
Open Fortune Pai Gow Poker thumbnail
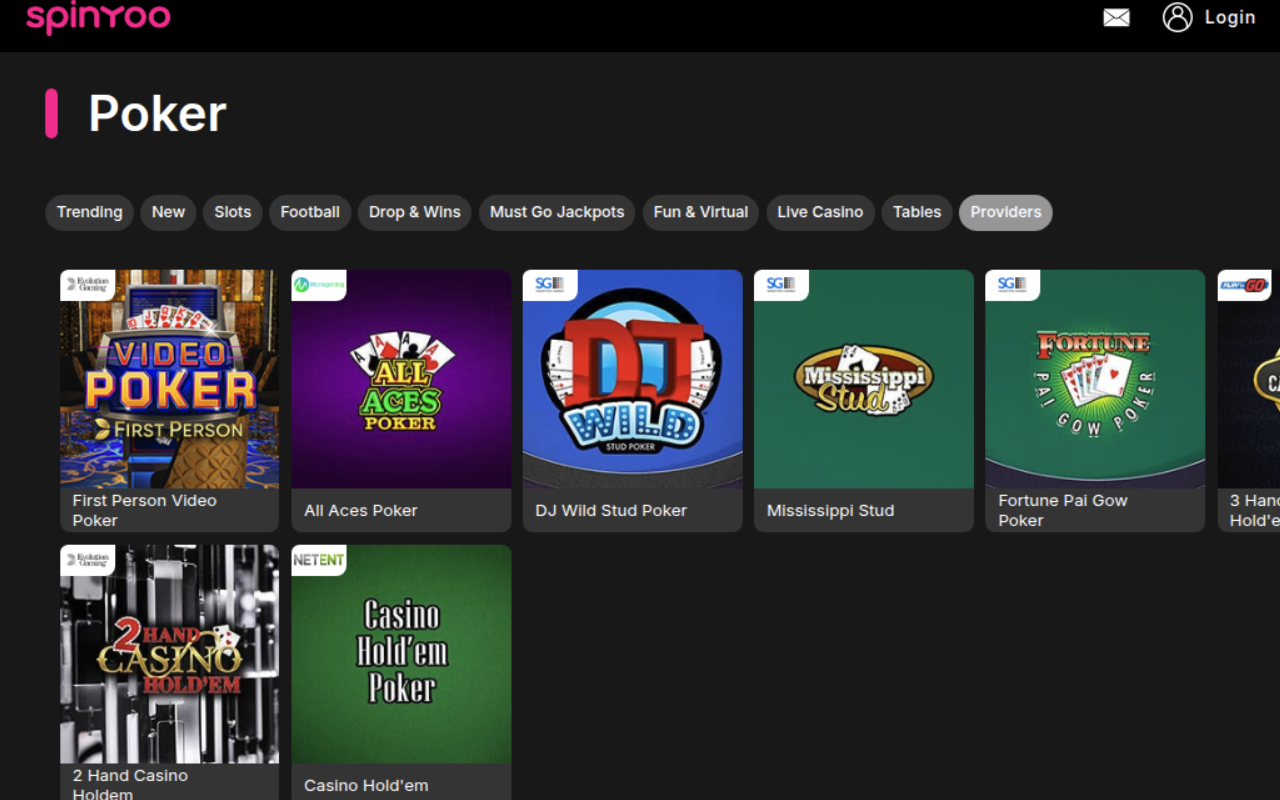tap(1095, 379)
